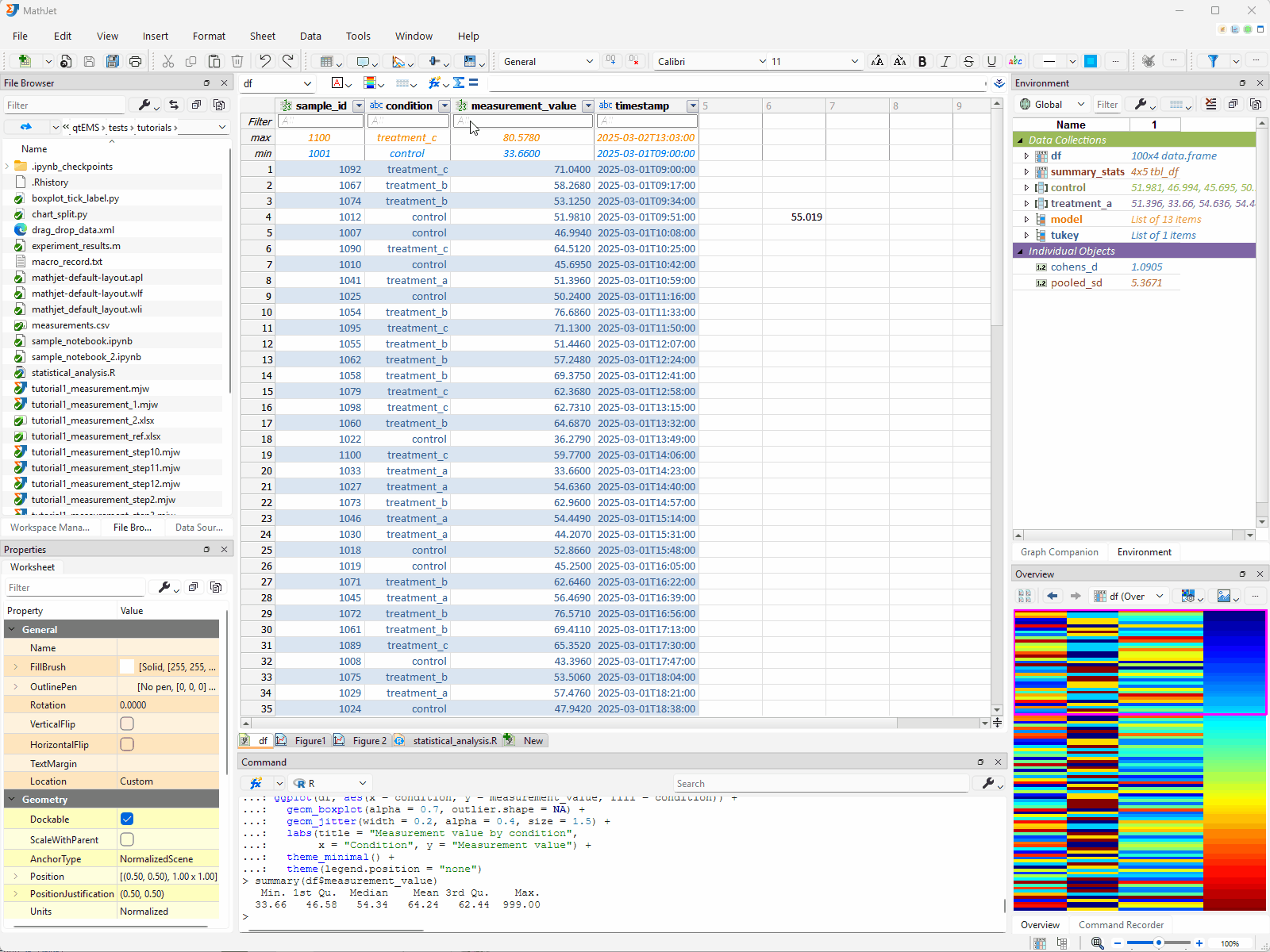Click the print icon in toolbar
The width and height of the screenshot is (1270, 952).
pyautogui.click(x=136, y=61)
